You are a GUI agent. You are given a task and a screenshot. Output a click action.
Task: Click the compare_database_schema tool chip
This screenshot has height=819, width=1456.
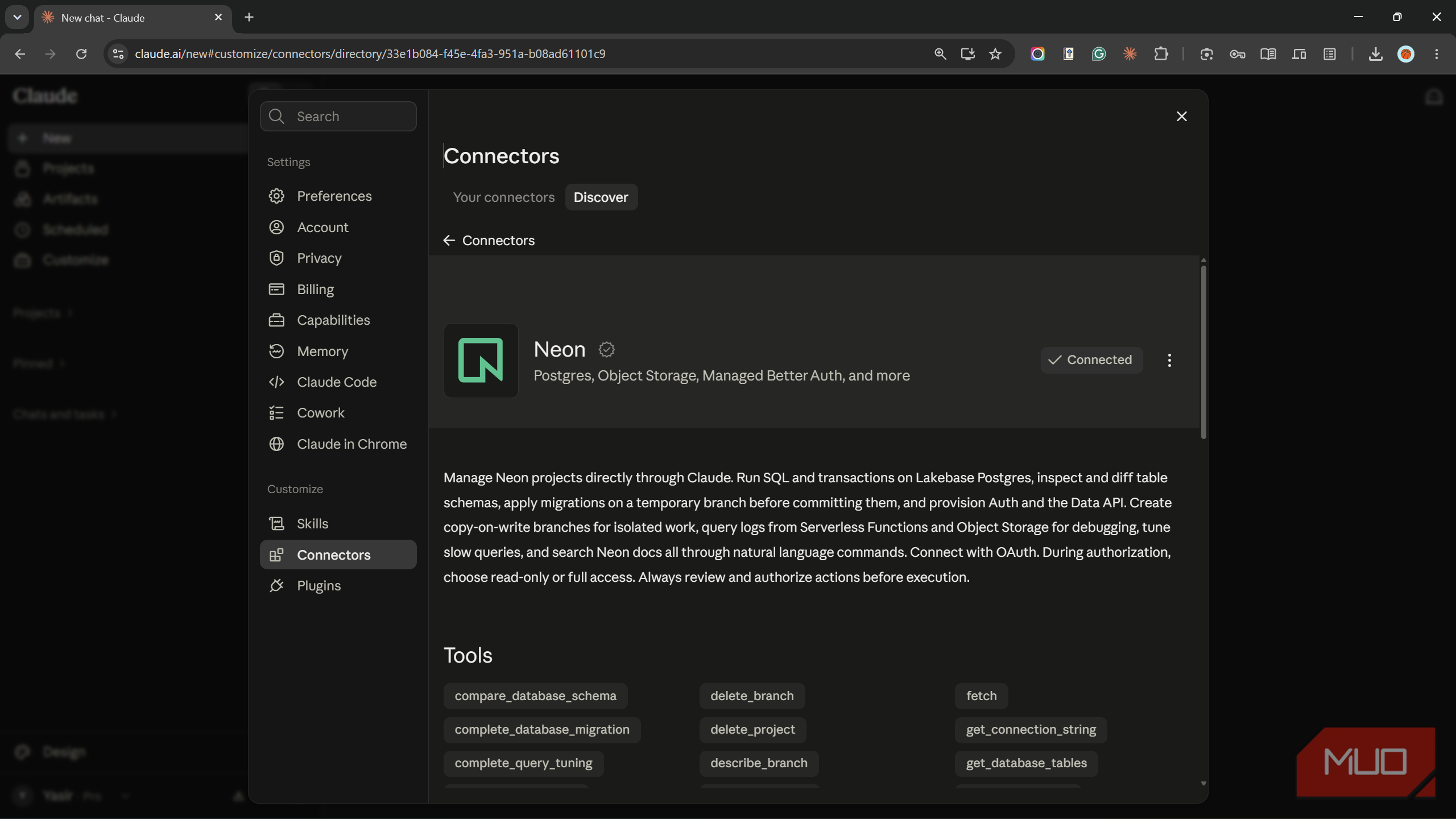(535, 696)
